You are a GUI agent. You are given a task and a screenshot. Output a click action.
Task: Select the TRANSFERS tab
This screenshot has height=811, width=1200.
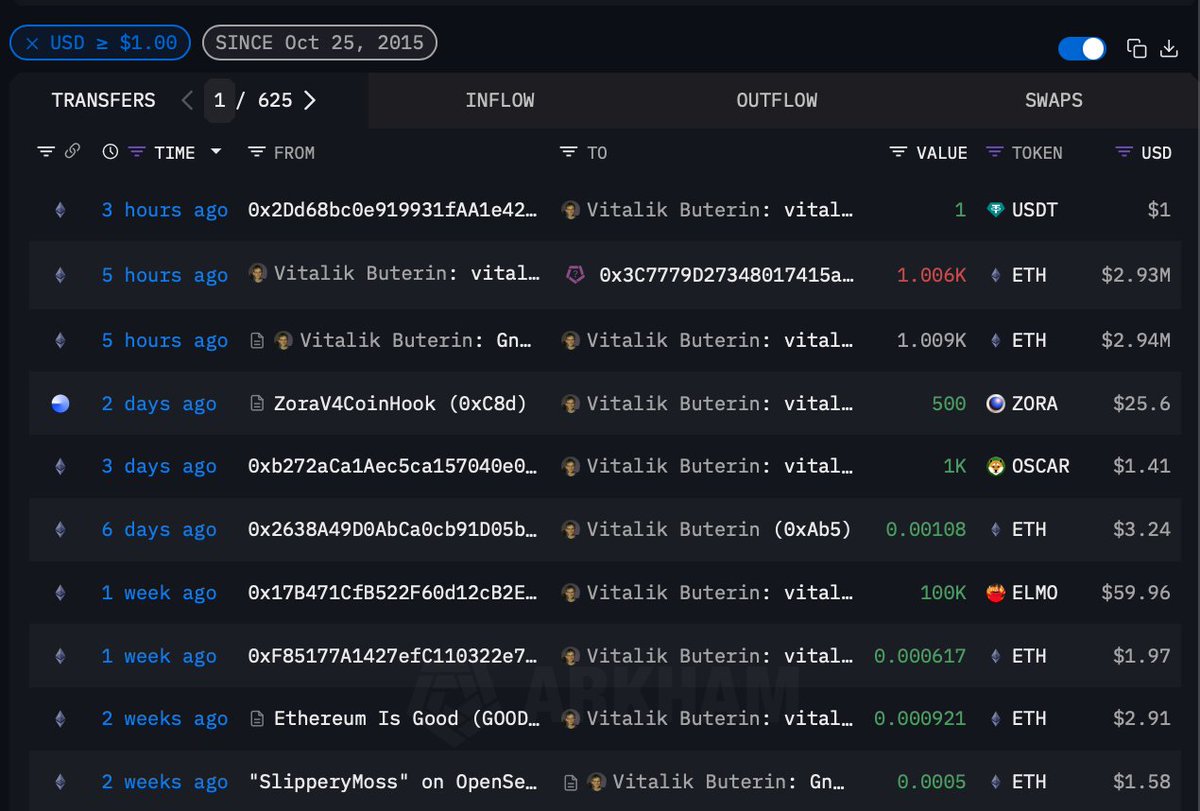point(104,100)
